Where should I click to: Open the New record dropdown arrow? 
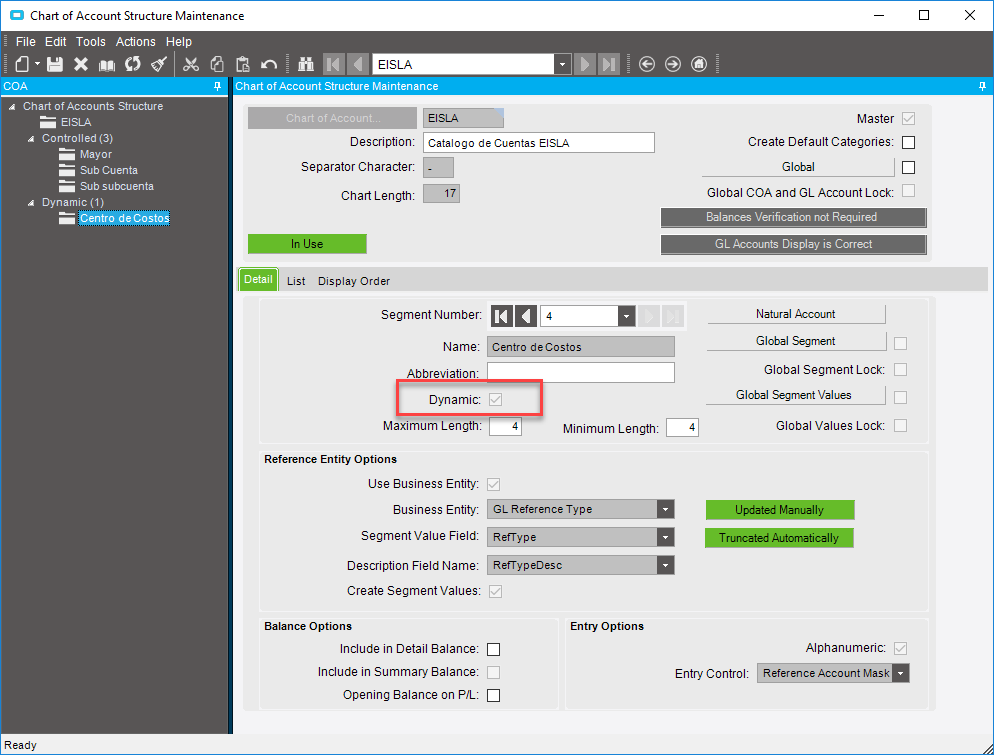click(x=37, y=64)
